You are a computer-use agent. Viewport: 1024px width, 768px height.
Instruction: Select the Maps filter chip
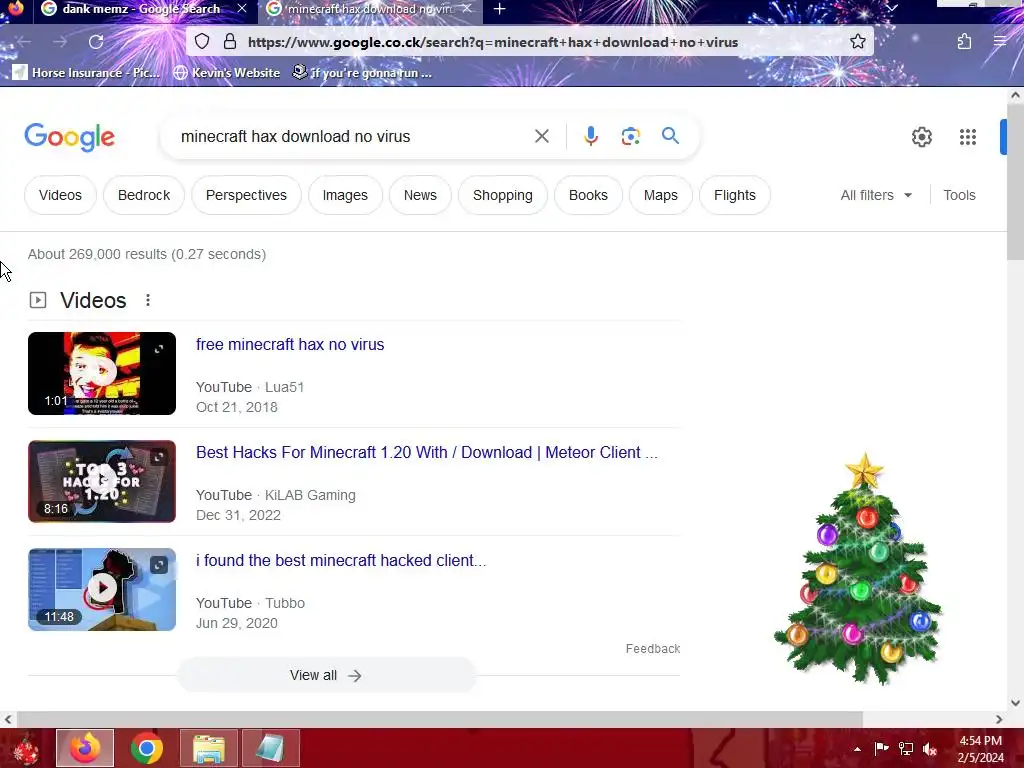pyautogui.click(x=660, y=195)
